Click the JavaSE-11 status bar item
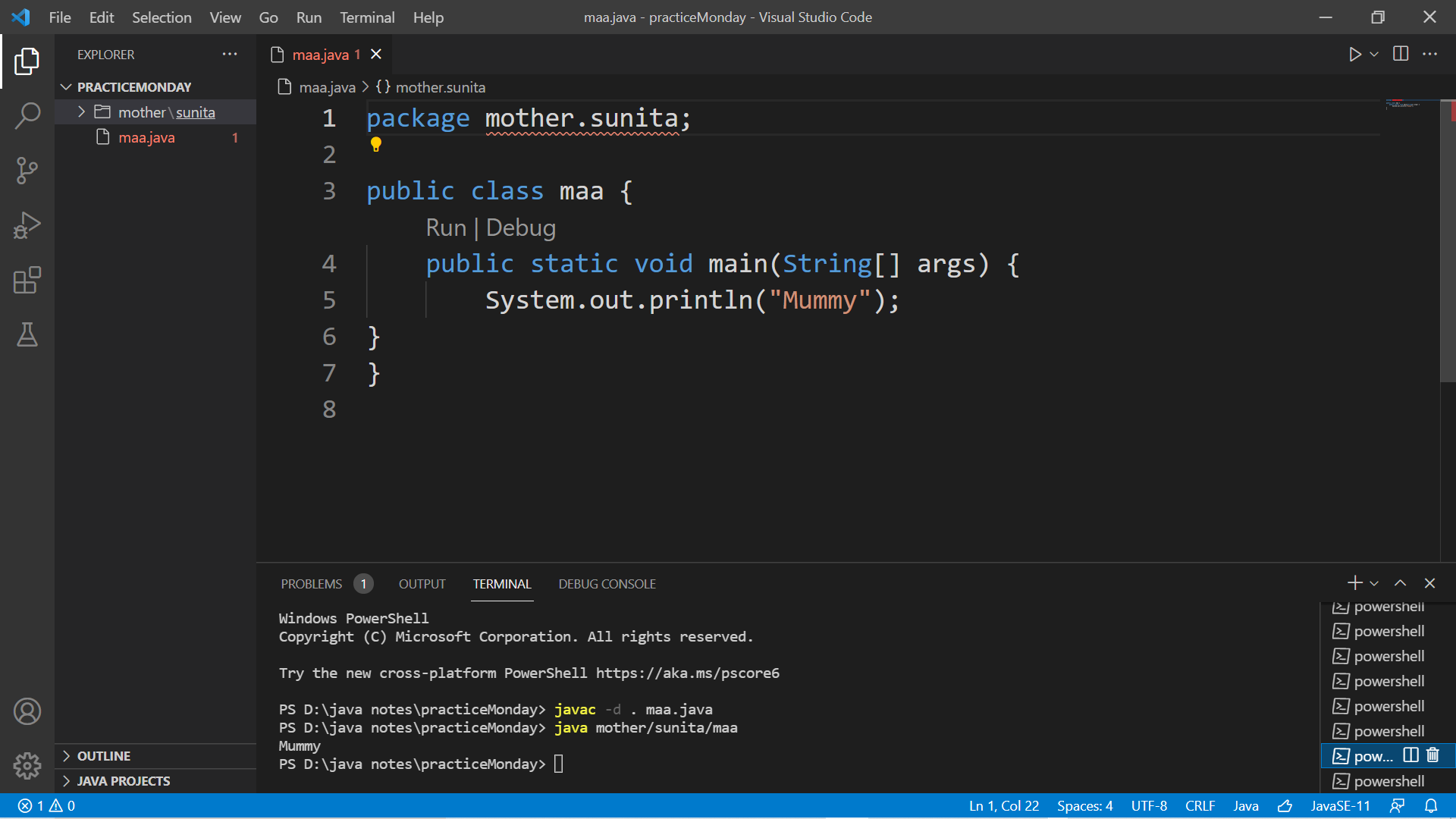Screen dimensions: 1456x819 1340,806
